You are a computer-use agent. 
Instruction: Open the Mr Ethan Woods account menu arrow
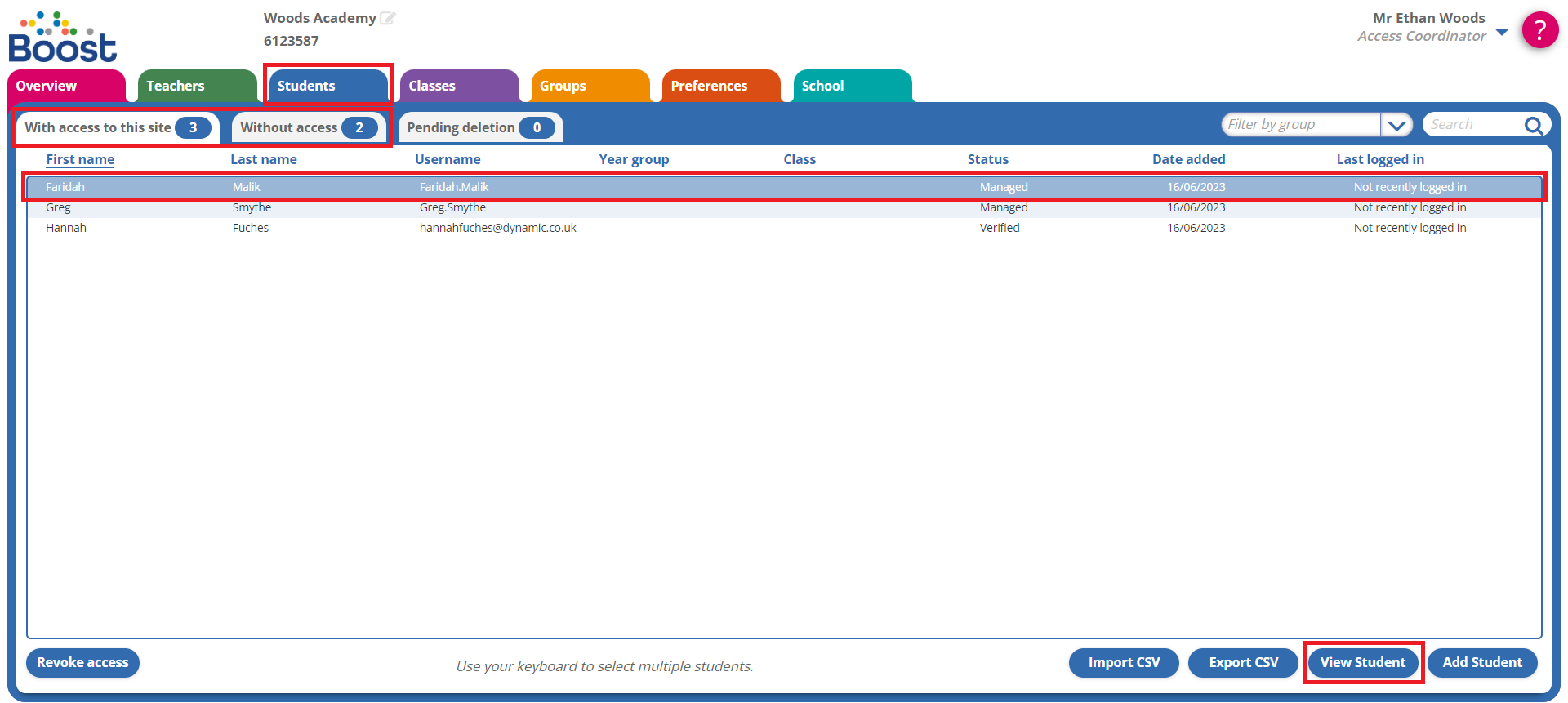click(x=1501, y=32)
